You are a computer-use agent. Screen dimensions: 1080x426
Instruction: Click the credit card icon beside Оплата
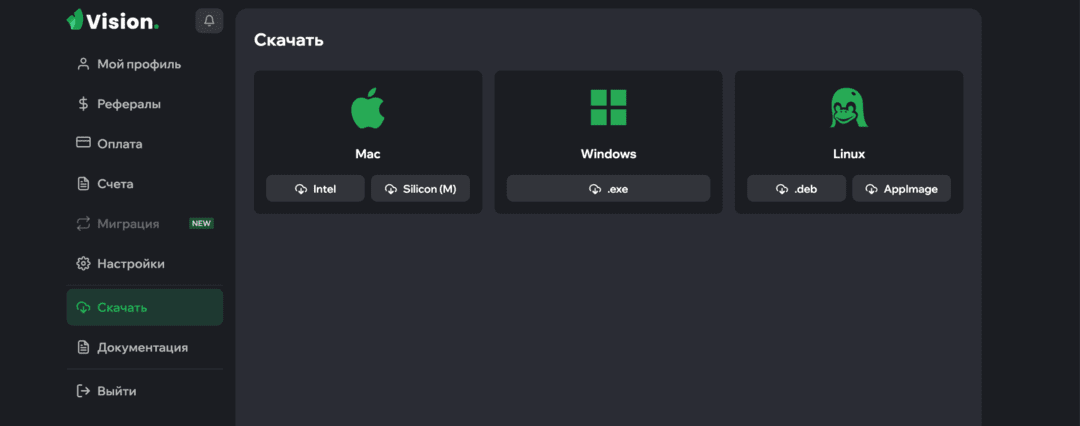click(83, 143)
